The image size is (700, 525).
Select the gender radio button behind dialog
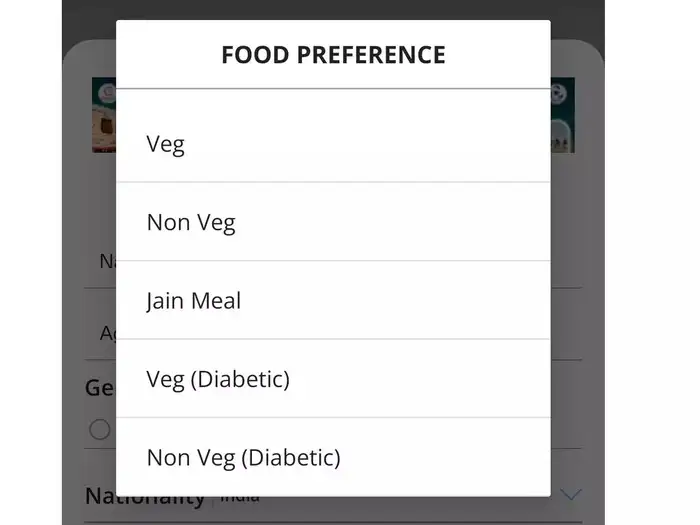tap(100, 430)
